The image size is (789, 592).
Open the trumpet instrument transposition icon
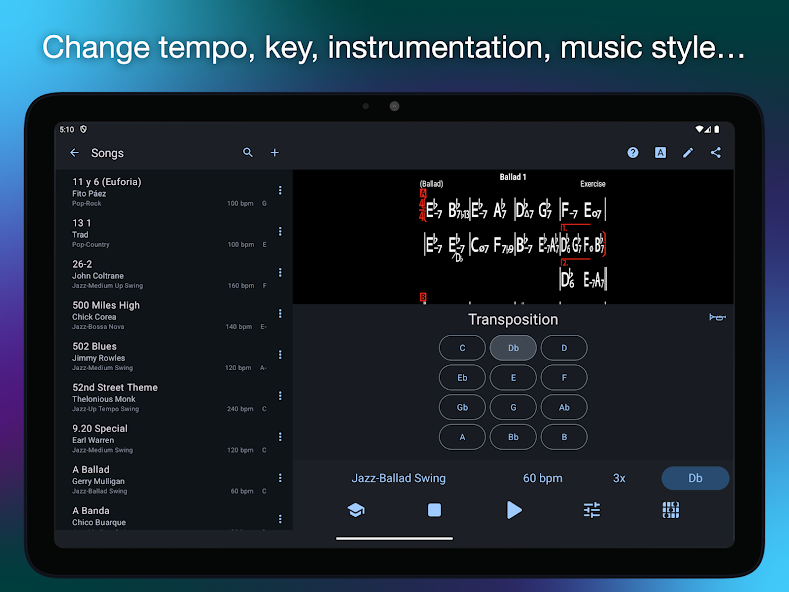(x=717, y=318)
